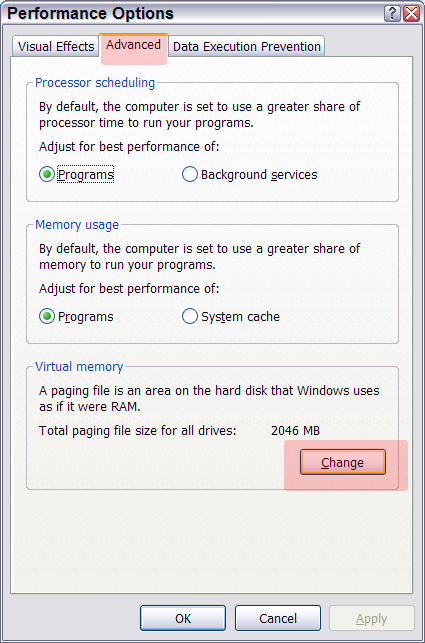Close the Performance Options dialog
Screen dimensions: 425x643
click(x=411, y=14)
